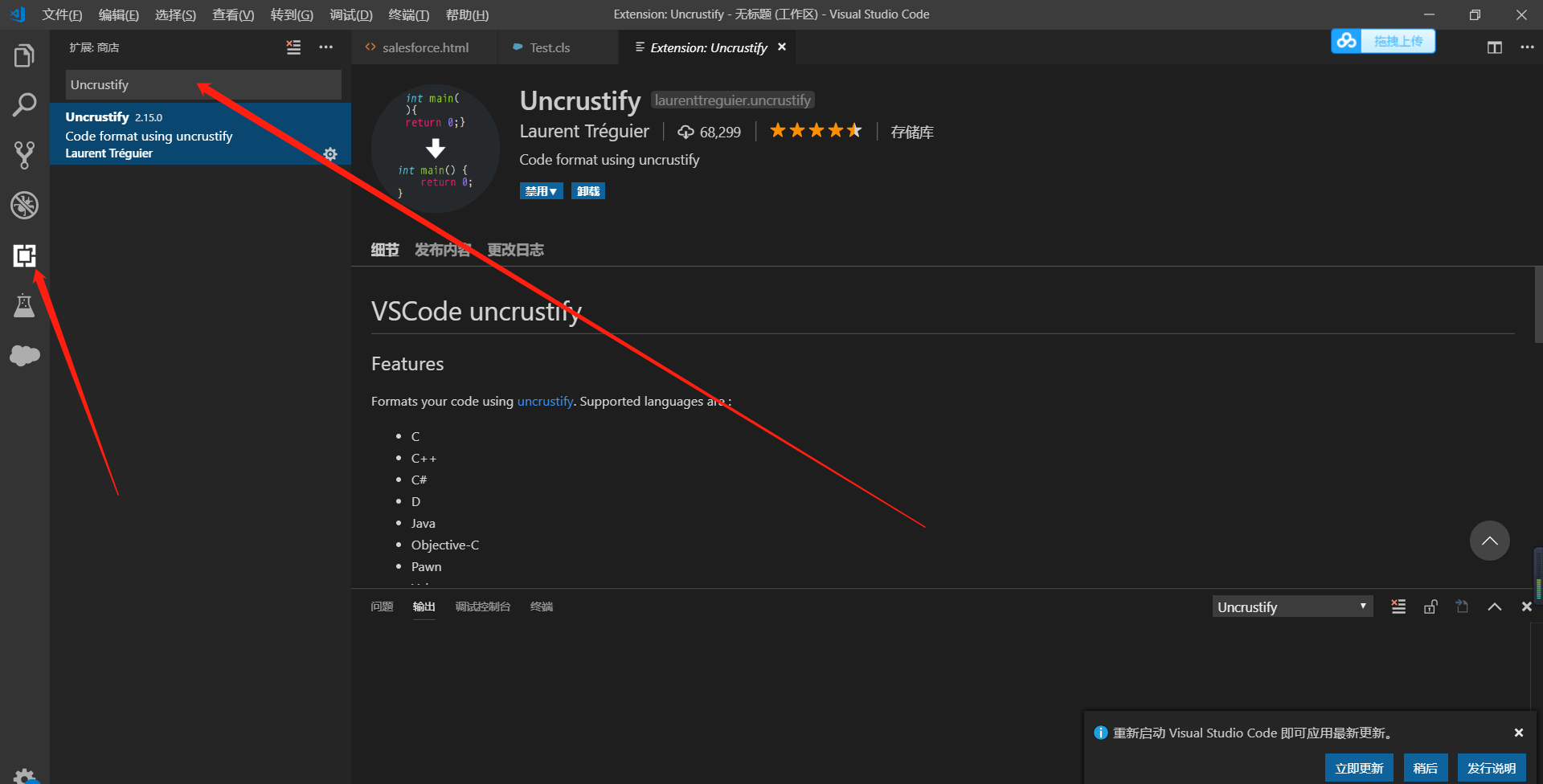1543x784 pixels.
Task: Open the 选择(S) menu
Action: click(x=175, y=14)
